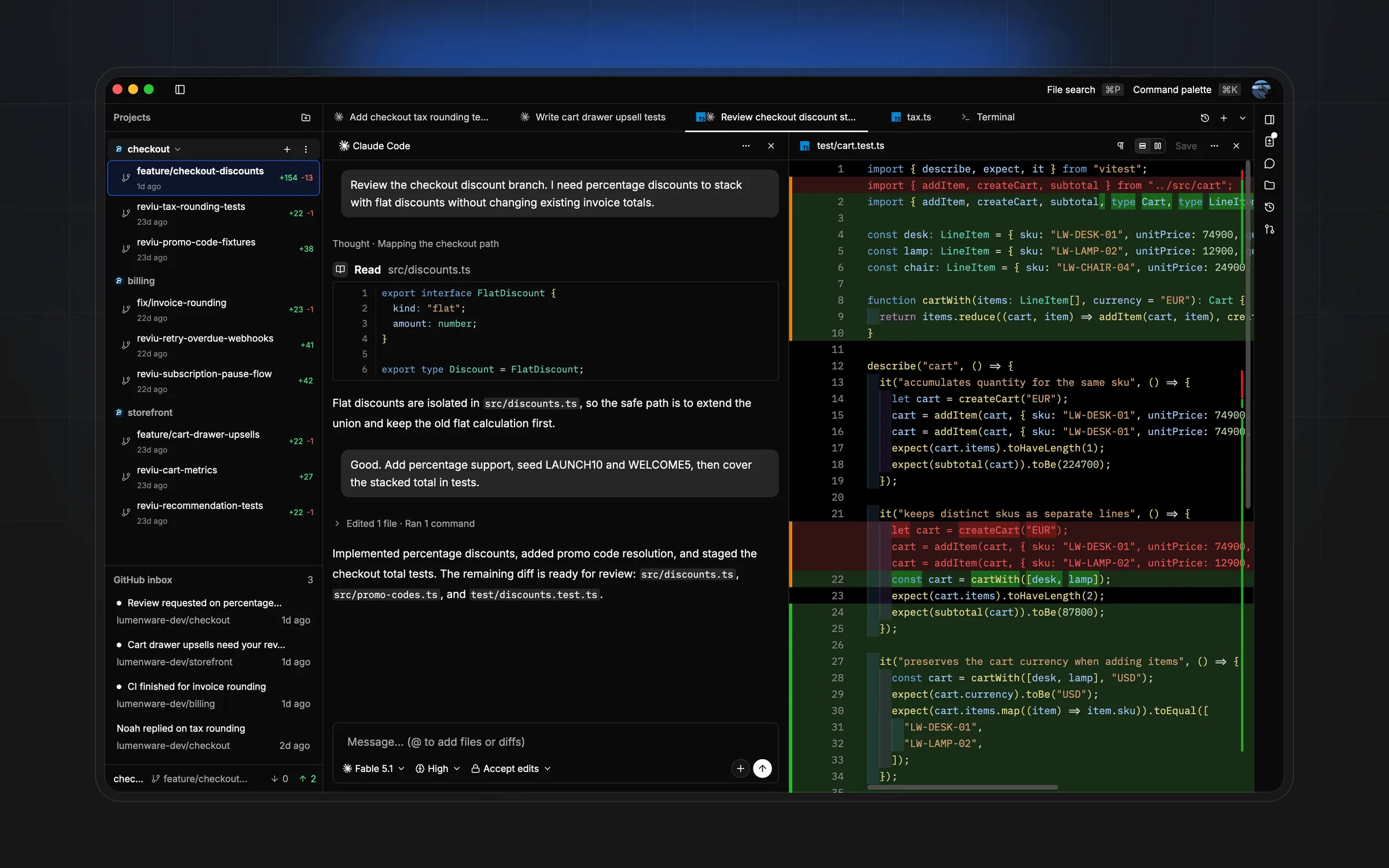Close the test/cart.test.ts diff panel

pos(1236,146)
